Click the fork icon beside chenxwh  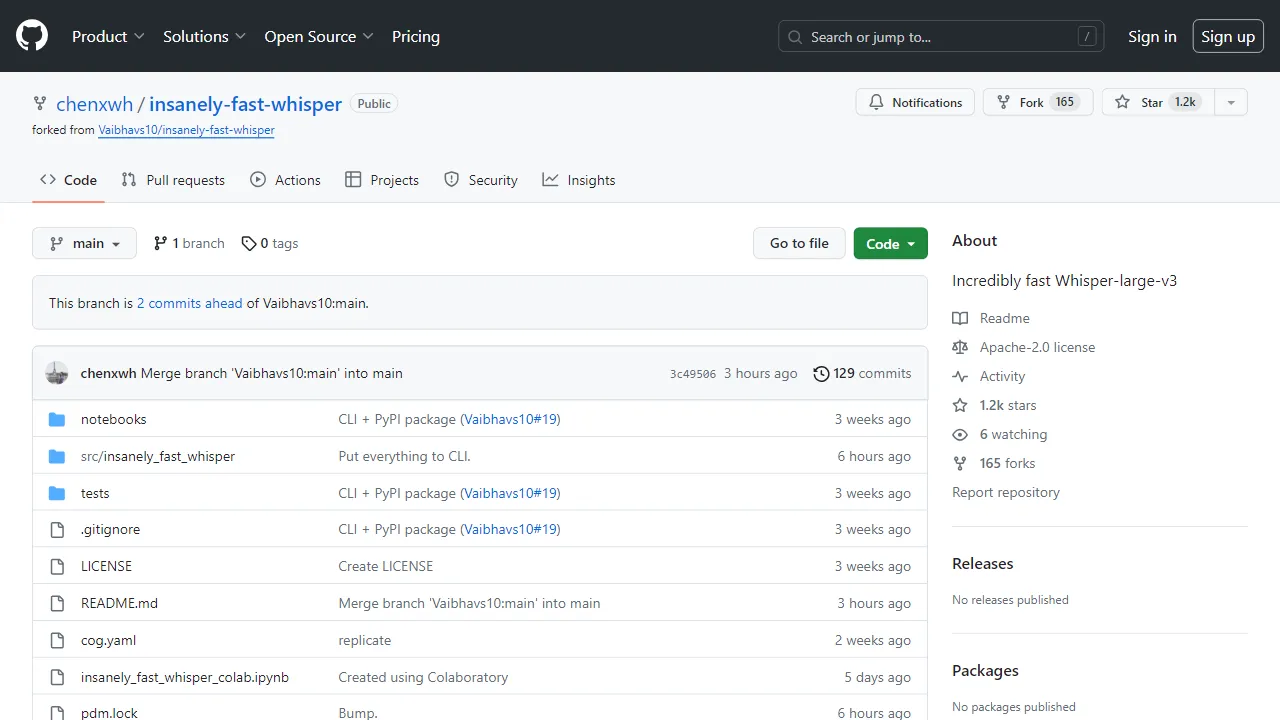click(40, 103)
